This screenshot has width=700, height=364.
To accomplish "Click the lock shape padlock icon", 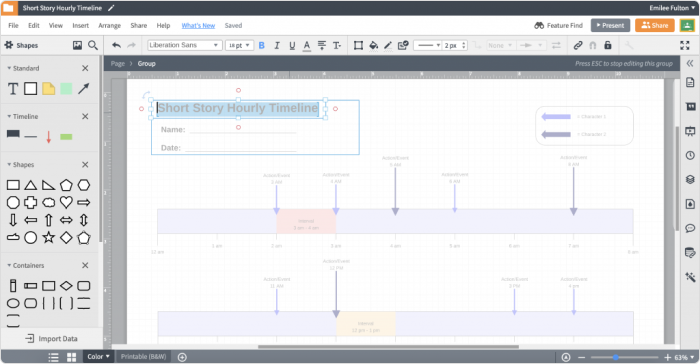I will click(608, 45).
